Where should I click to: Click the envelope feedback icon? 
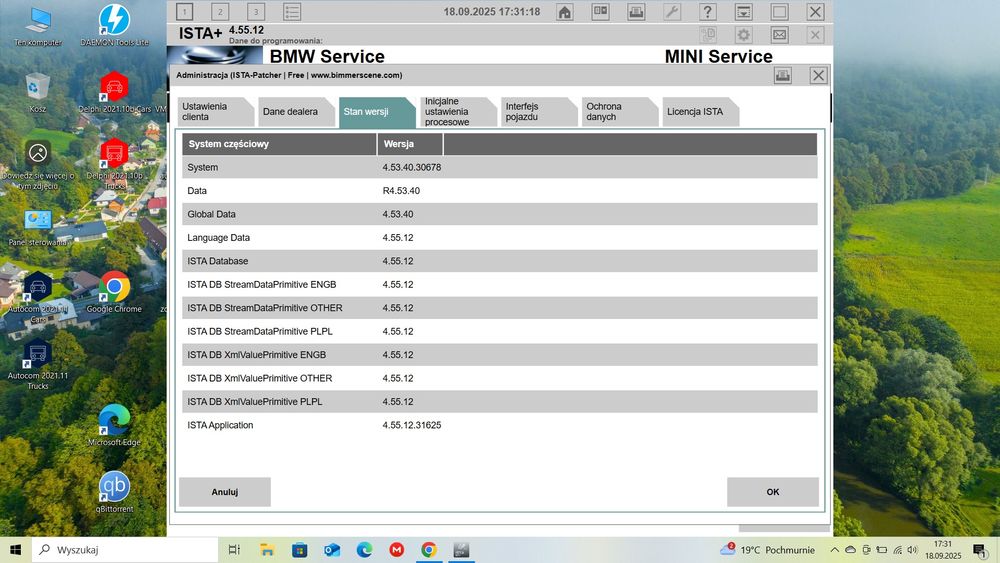(x=779, y=34)
